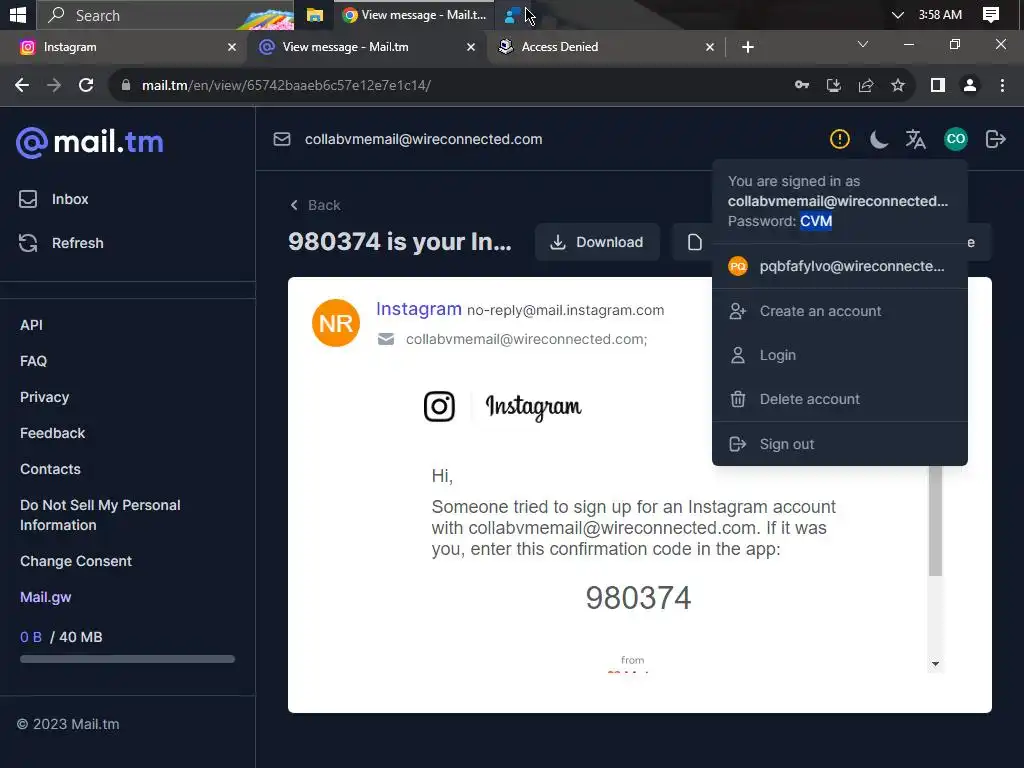The image size is (1024, 768).
Task: Click the taskbar clock showing 3:58 AM
Action: (x=940, y=14)
